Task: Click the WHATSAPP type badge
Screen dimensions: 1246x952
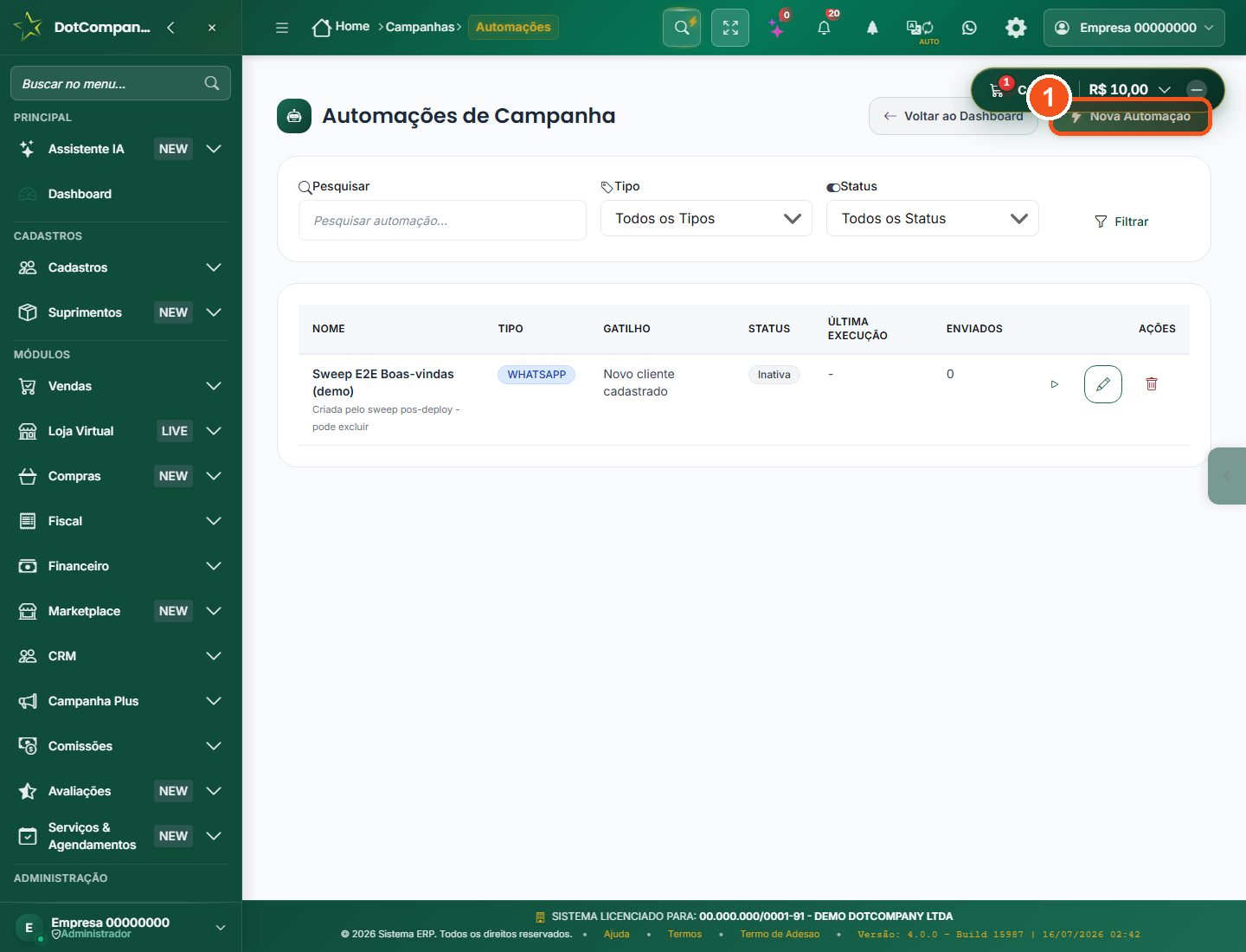Action: [536, 375]
